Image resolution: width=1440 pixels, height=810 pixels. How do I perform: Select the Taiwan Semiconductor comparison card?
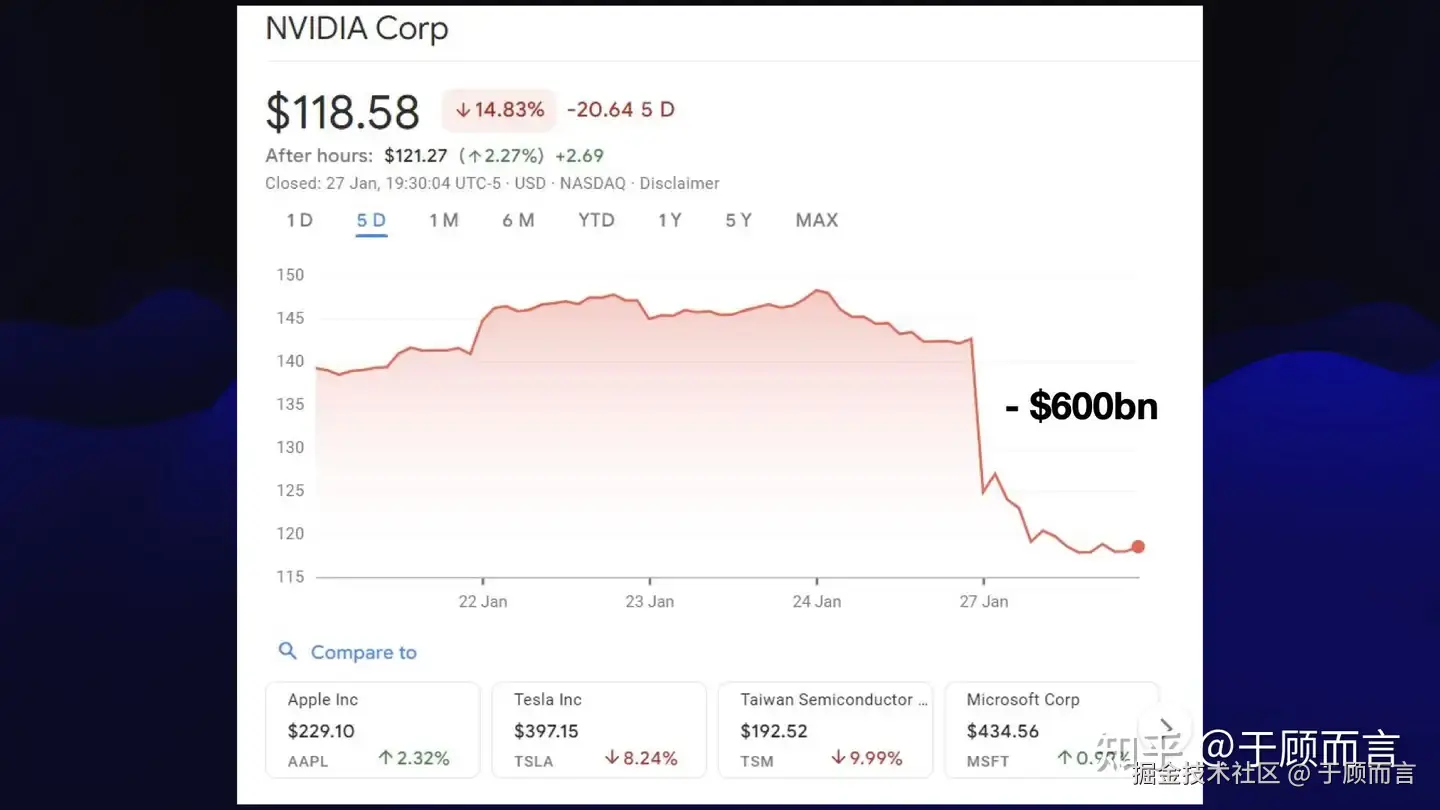click(x=825, y=730)
